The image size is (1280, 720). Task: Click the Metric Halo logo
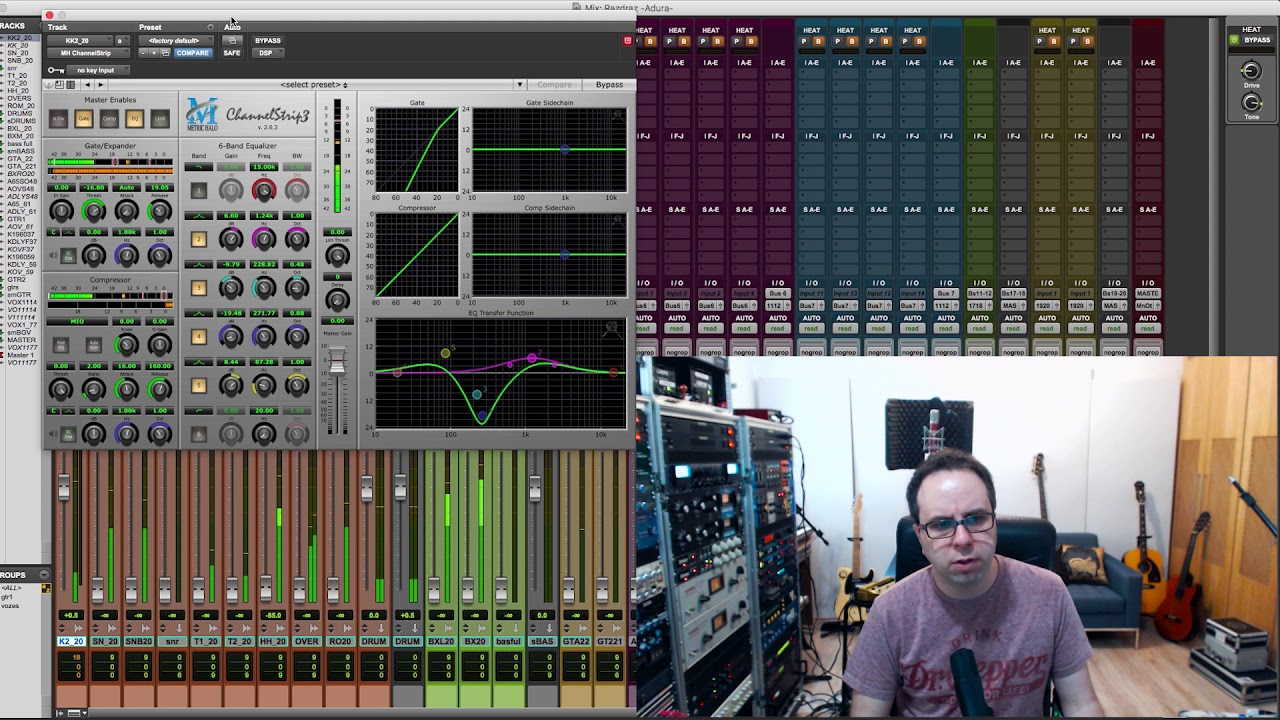click(x=202, y=114)
